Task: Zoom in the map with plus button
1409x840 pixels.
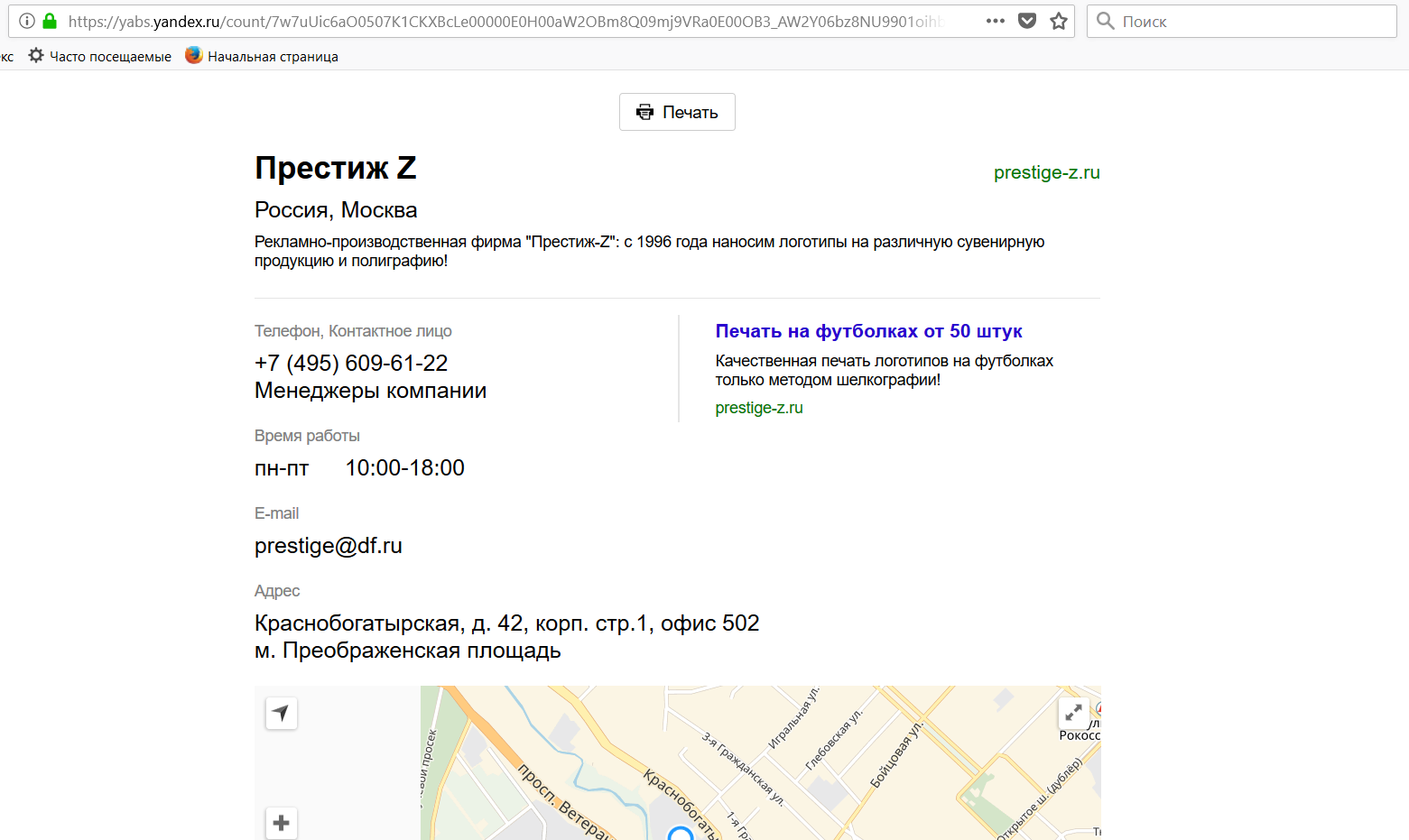Action: coord(282,823)
